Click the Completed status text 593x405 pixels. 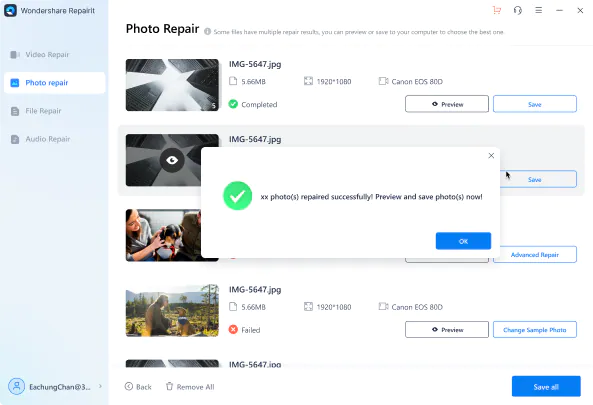coord(259,104)
